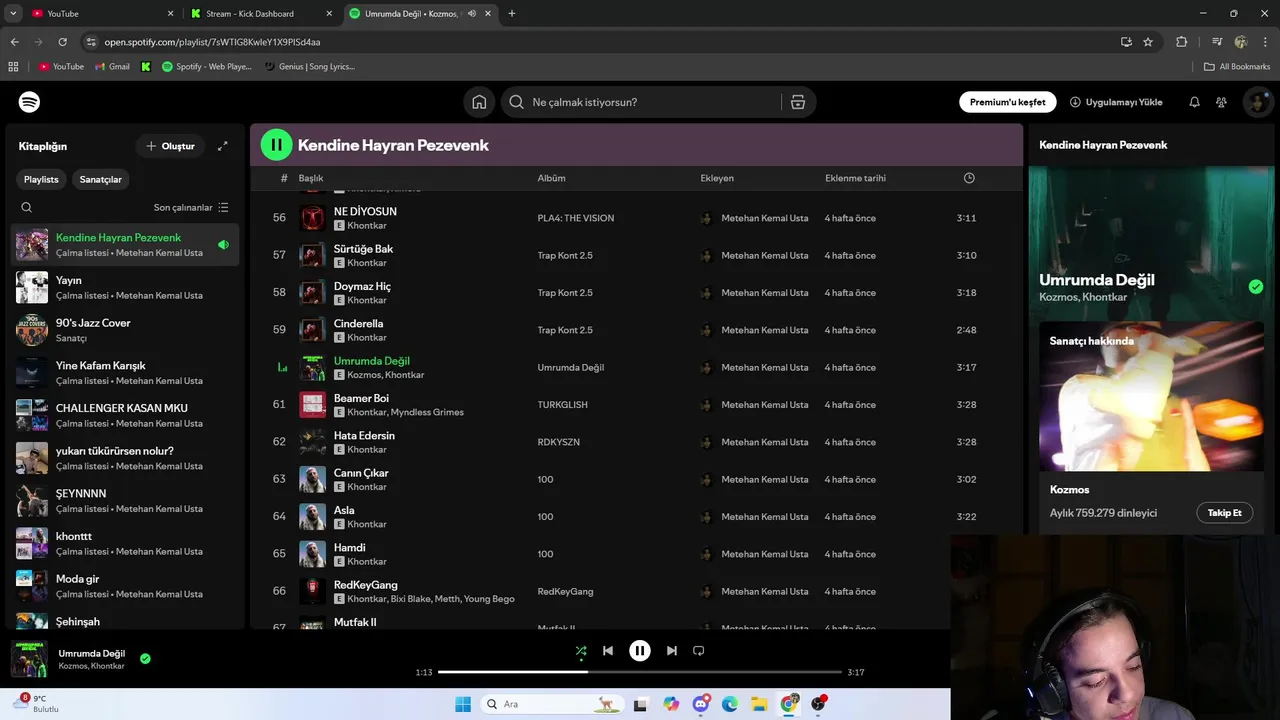Click 'Premium'u keşfet' button

pyautogui.click(x=1008, y=102)
